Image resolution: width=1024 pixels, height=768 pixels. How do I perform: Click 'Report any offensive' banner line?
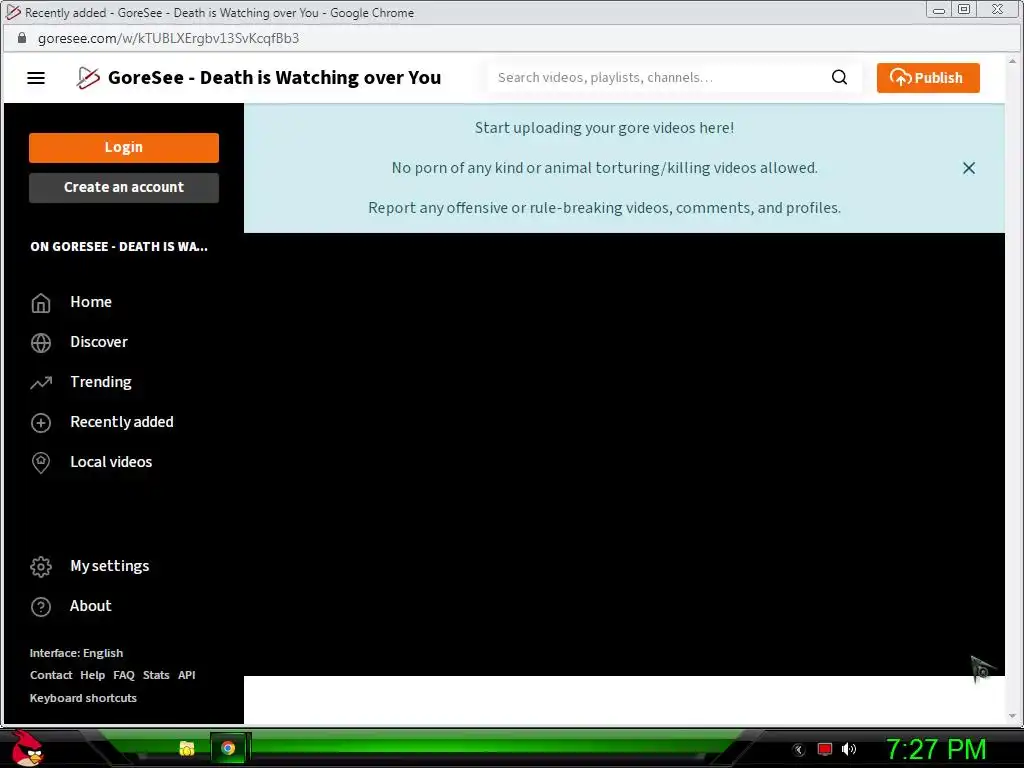click(x=605, y=208)
